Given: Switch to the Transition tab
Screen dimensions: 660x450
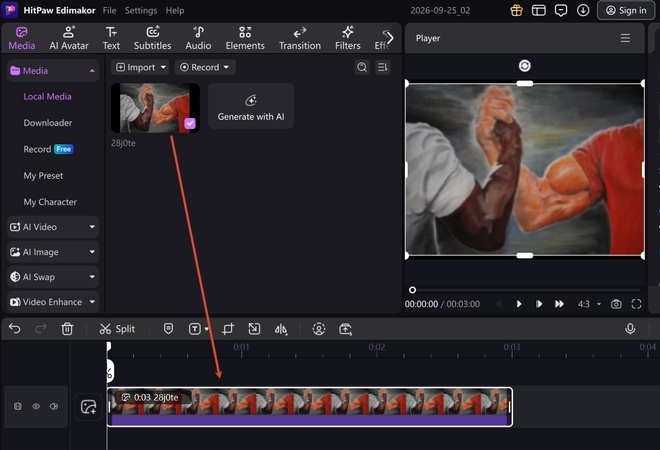Looking at the screenshot, I should (300, 38).
